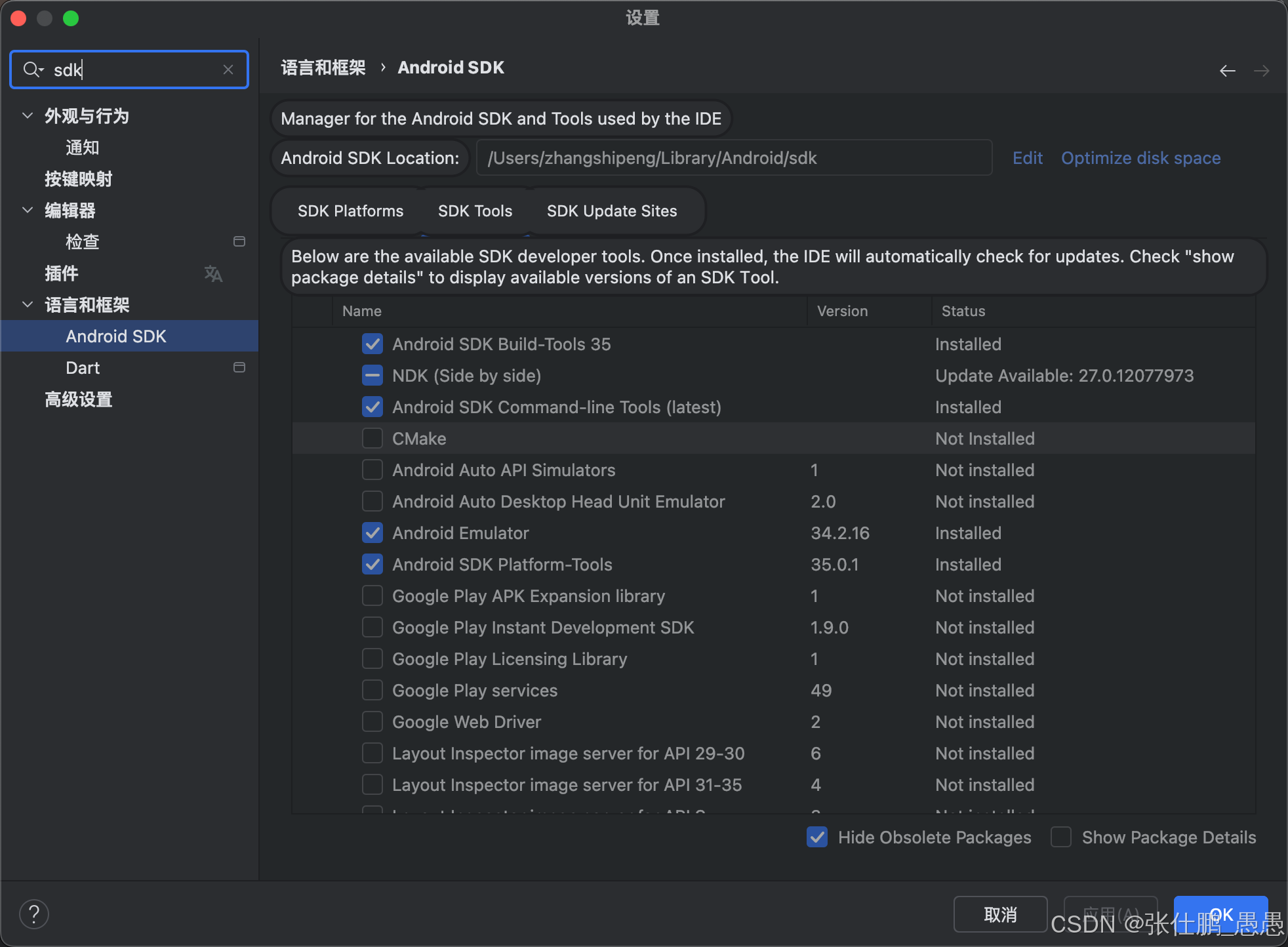
Task: Enable Show Package Details checkbox
Action: coord(1060,837)
